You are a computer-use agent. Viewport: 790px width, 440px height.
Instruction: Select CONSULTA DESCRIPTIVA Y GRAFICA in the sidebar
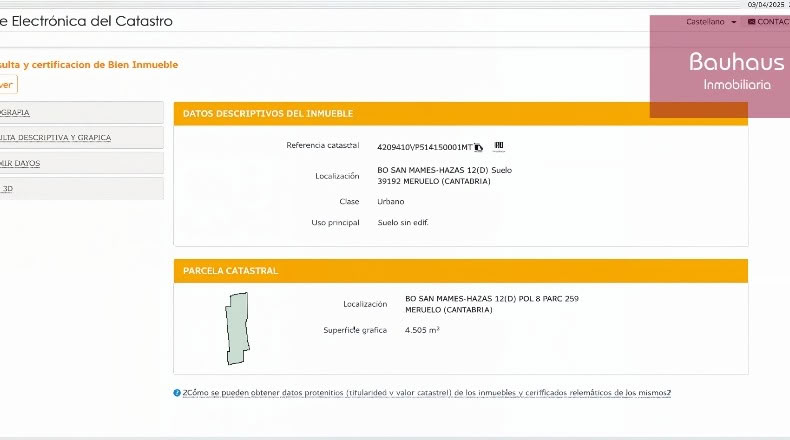pos(81,138)
